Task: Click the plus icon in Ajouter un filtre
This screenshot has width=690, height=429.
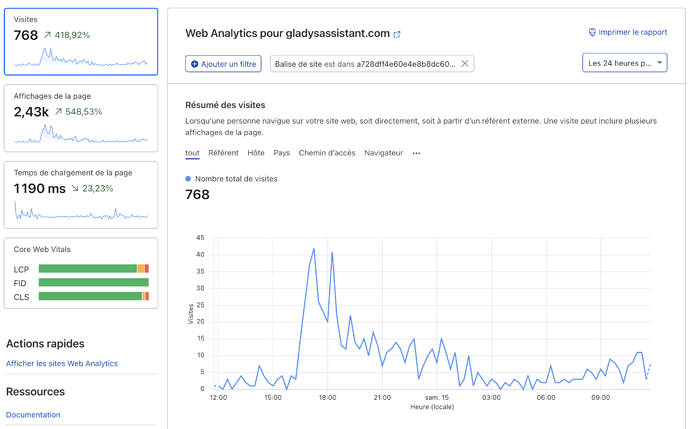Action: pos(195,64)
